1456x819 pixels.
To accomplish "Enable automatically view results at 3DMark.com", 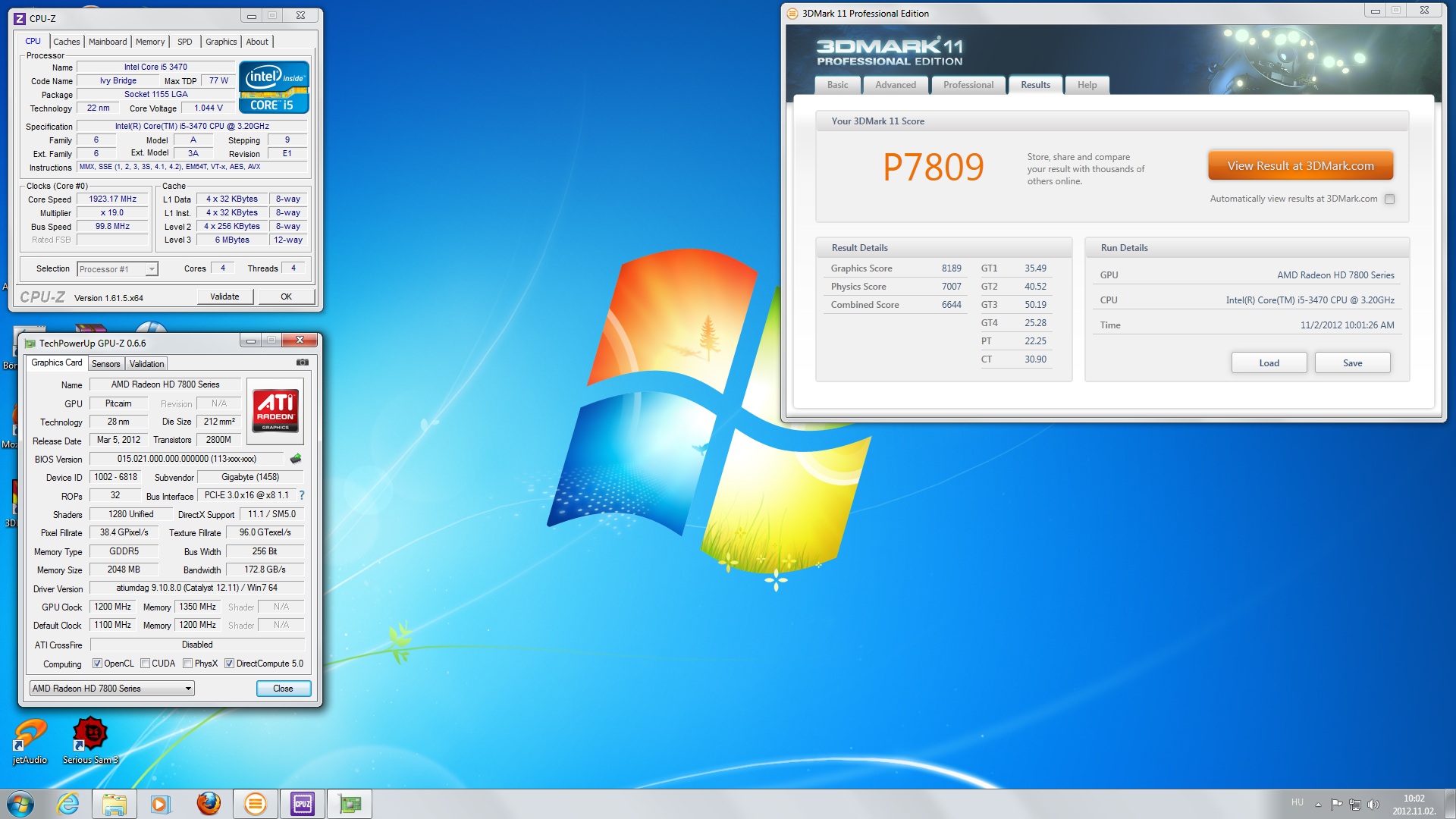I will point(1389,199).
